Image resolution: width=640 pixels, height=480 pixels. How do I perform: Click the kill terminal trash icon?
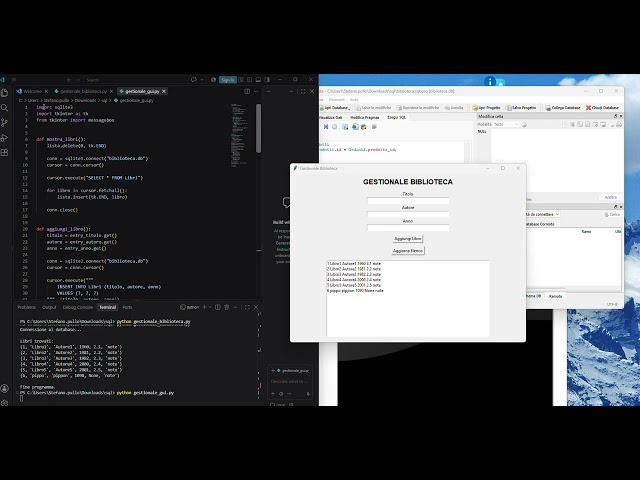coord(227,307)
